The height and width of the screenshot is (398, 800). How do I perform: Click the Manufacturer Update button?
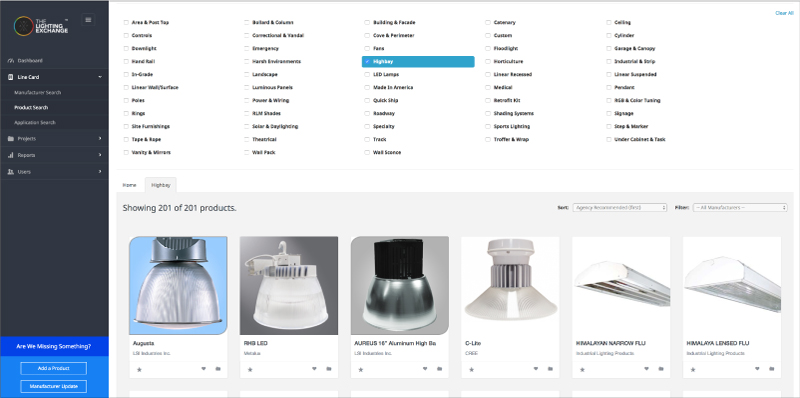coord(54,386)
